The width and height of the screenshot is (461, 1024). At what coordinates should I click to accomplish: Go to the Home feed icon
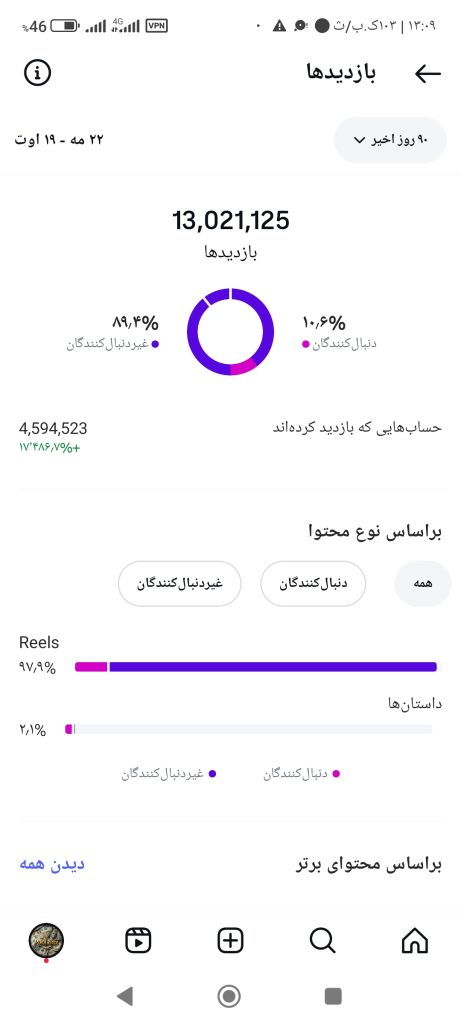tap(415, 941)
